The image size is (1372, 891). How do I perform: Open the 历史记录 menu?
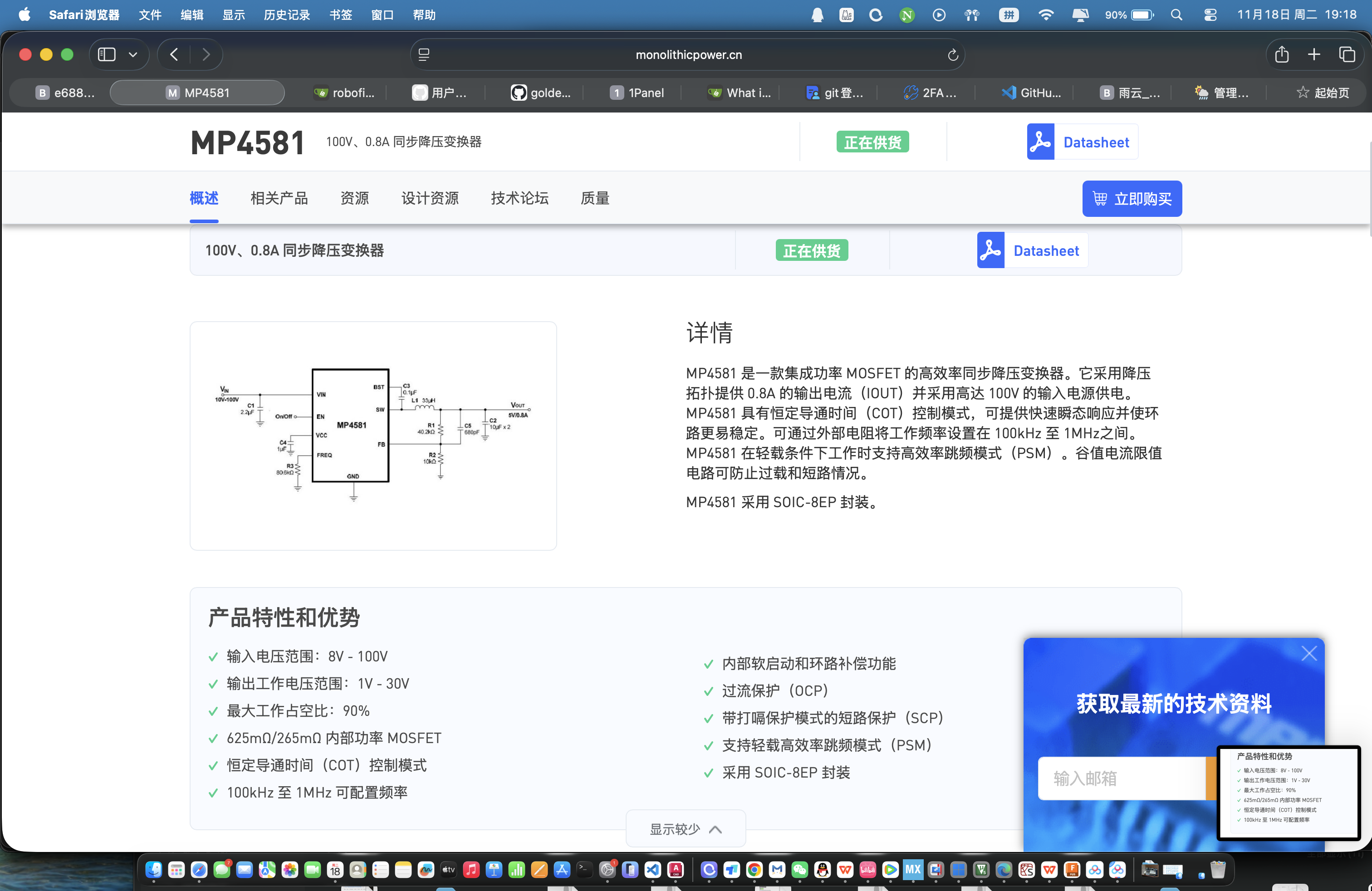click(286, 15)
